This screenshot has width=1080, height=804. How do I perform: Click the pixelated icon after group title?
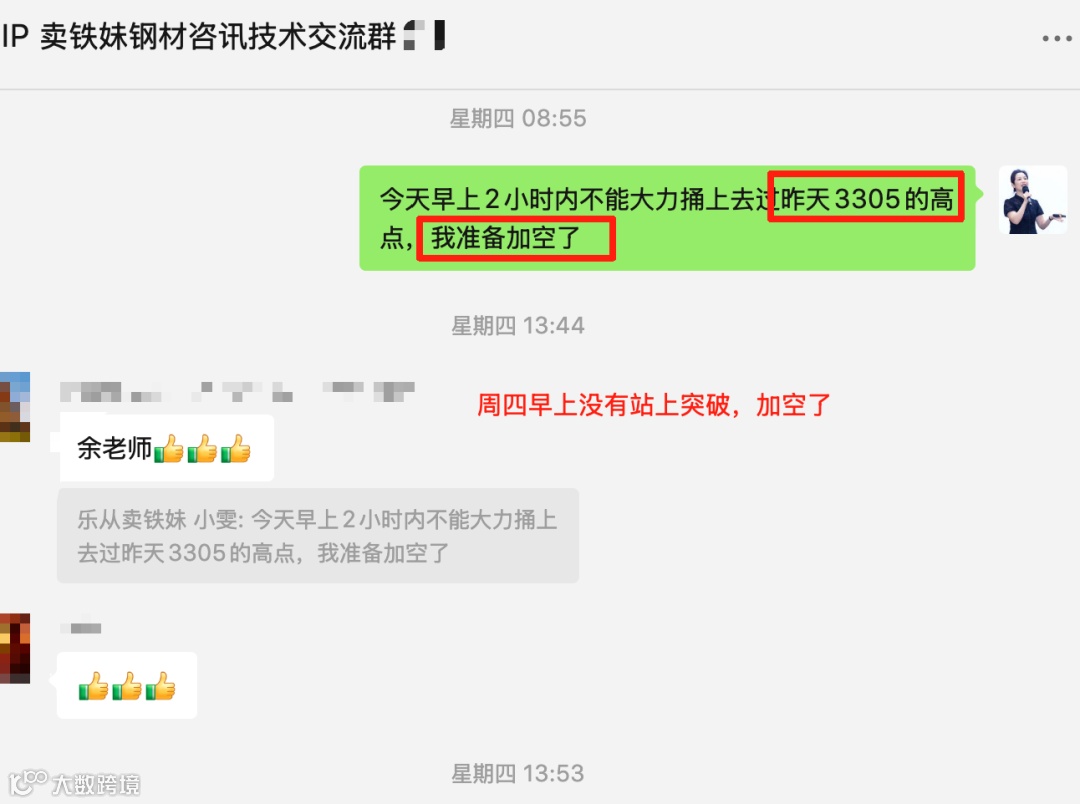[x=424, y=35]
